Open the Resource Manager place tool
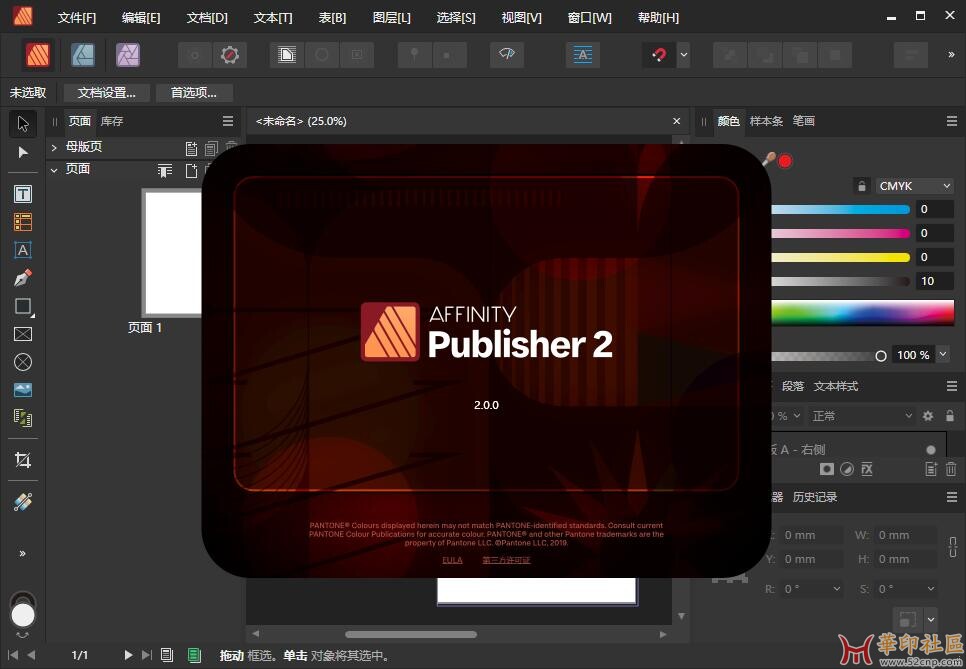Screen dimensions: 966x669 pos(23,418)
